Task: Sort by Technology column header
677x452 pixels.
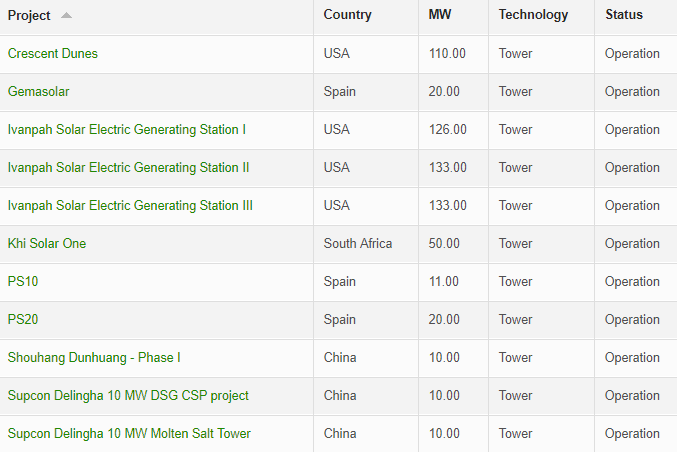Action: pyautogui.click(x=533, y=15)
